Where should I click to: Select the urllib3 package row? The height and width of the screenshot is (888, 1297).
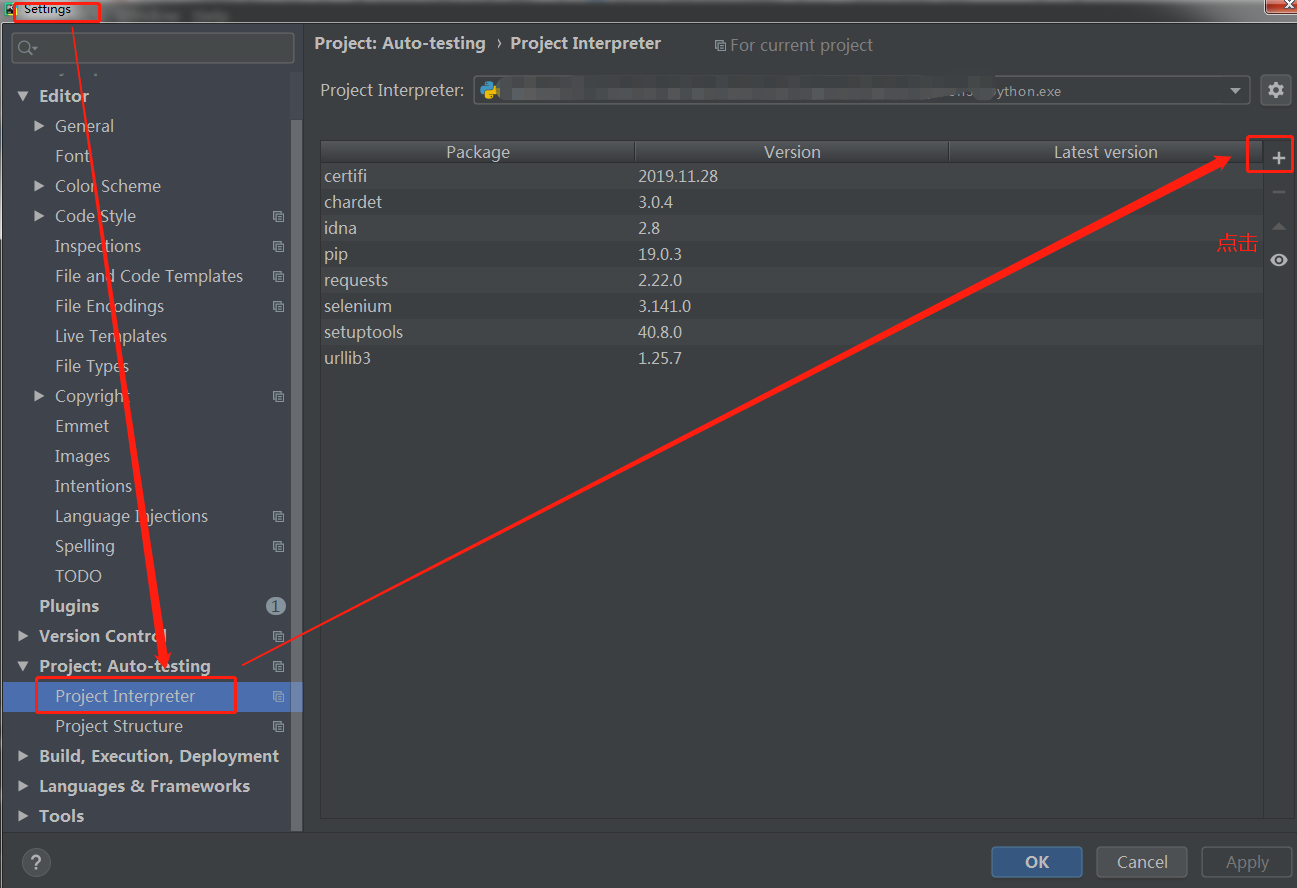click(791, 358)
